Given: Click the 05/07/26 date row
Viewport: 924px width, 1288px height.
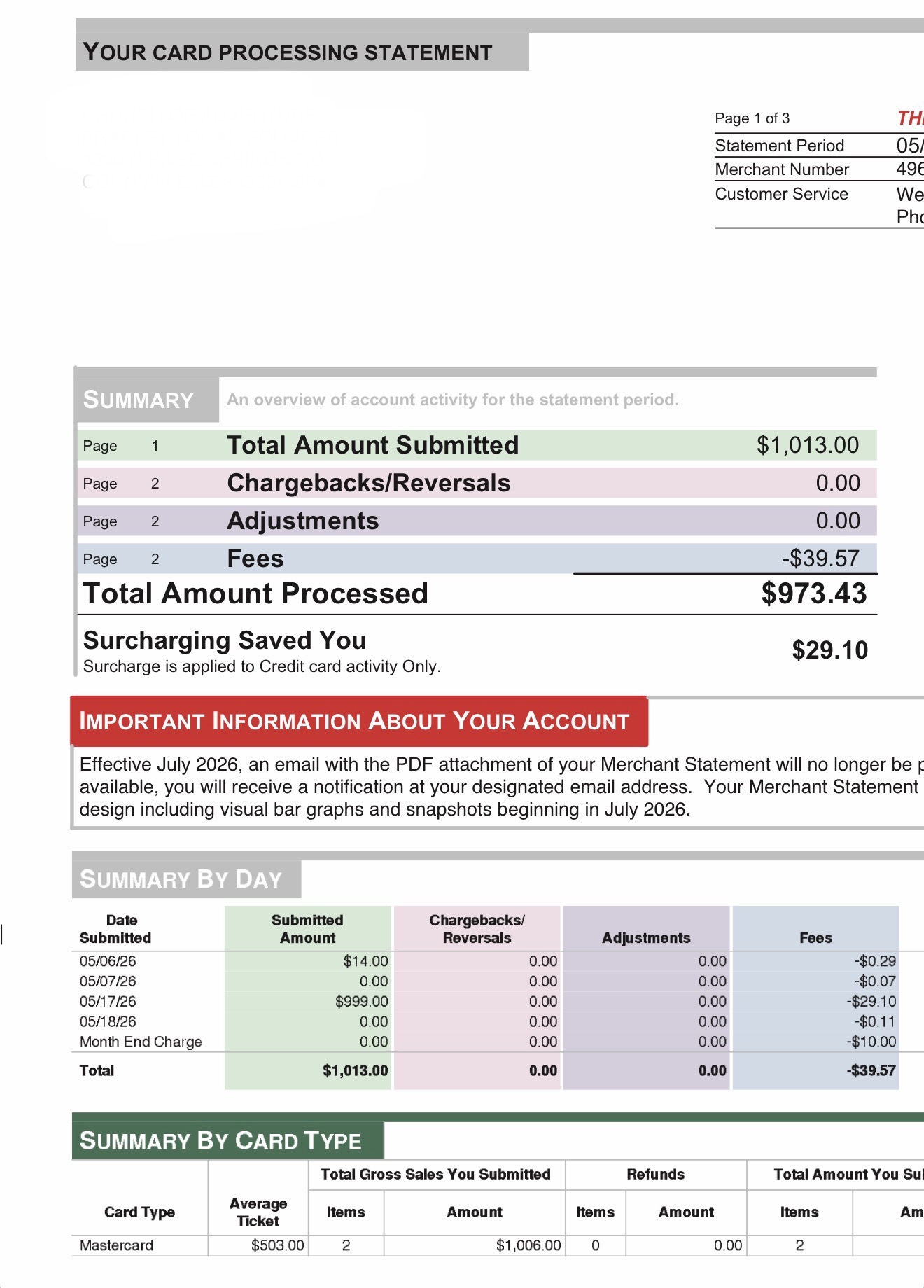Looking at the screenshot, I should click(108, 981).
